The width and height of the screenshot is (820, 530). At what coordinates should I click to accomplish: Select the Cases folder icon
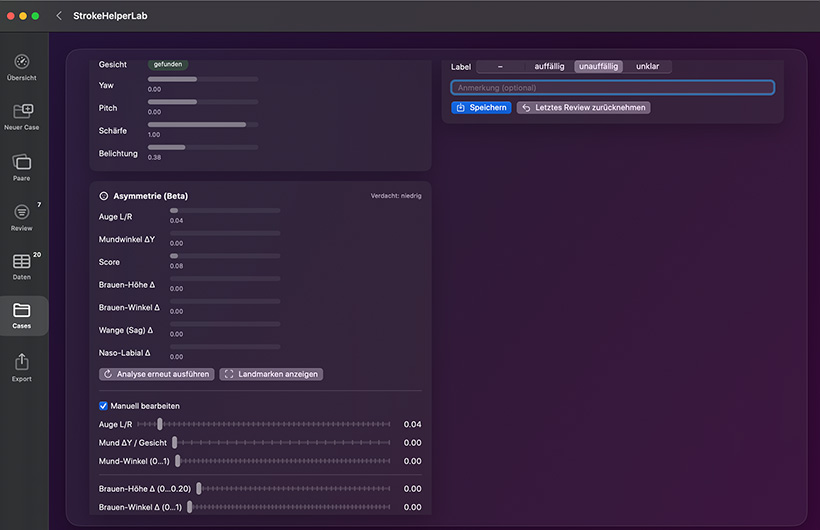pyautogui.click(x=22, y=311)
